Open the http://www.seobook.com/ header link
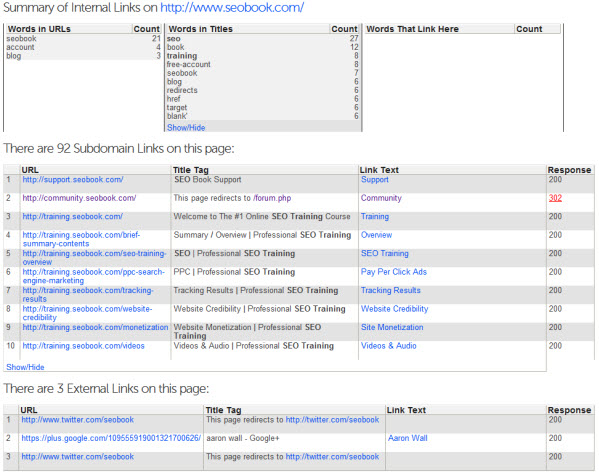 (232, 8)
